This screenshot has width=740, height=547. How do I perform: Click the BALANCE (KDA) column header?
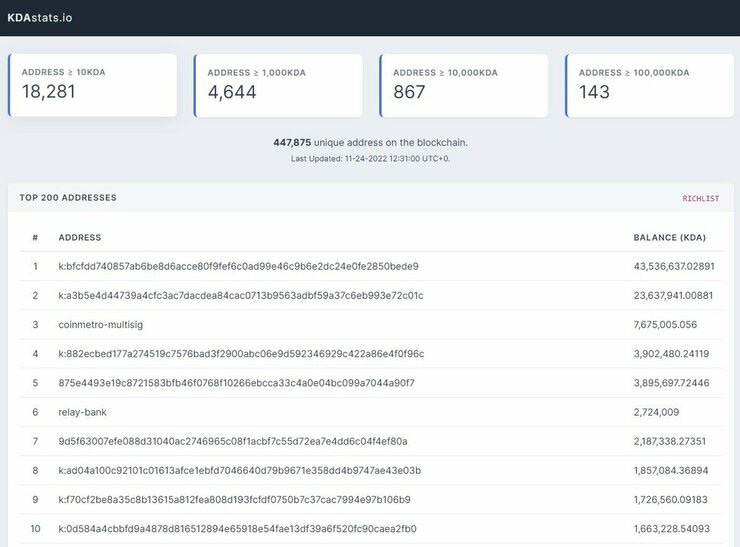coord(670,237)
